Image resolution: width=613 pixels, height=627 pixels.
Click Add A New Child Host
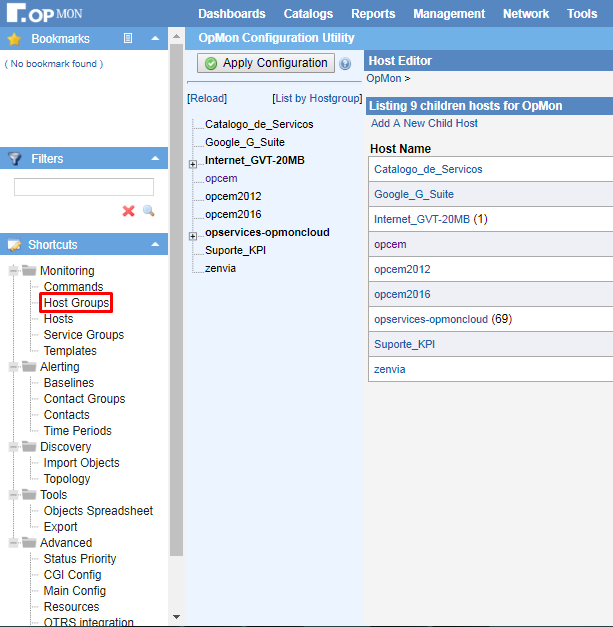[x=424, y=123]
